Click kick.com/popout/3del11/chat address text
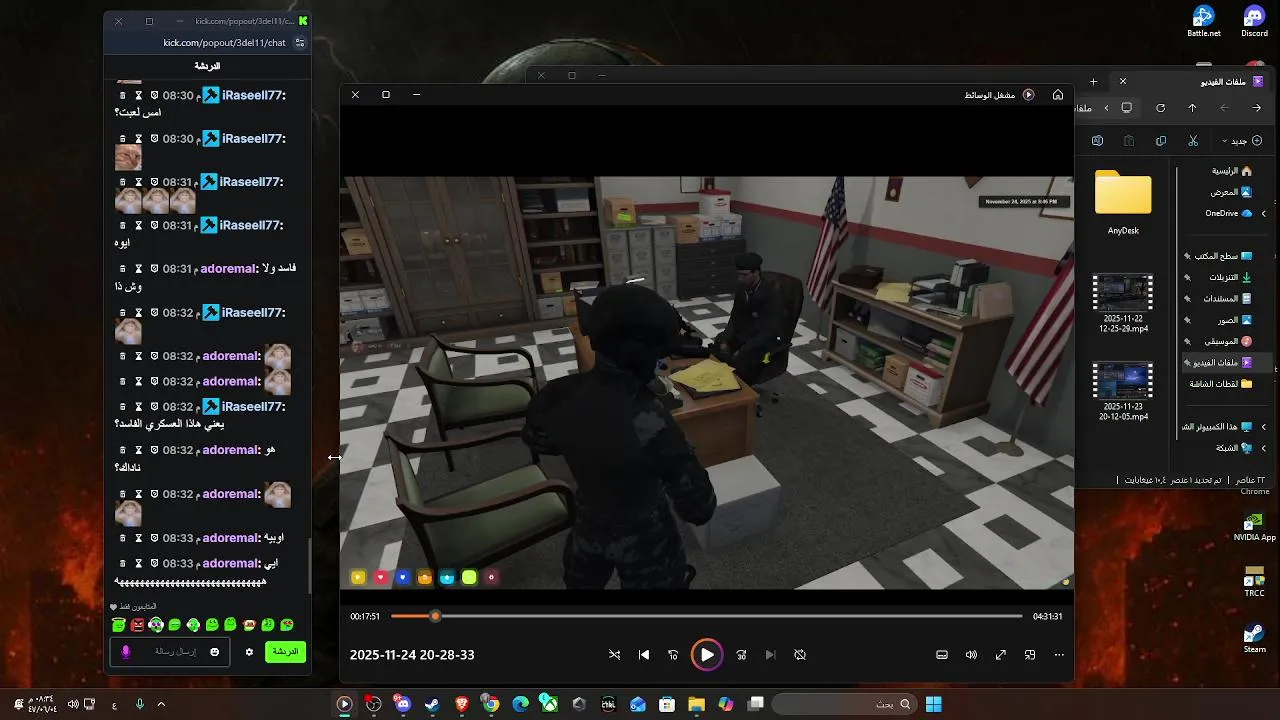1280x720 pixels. point(224,43)
